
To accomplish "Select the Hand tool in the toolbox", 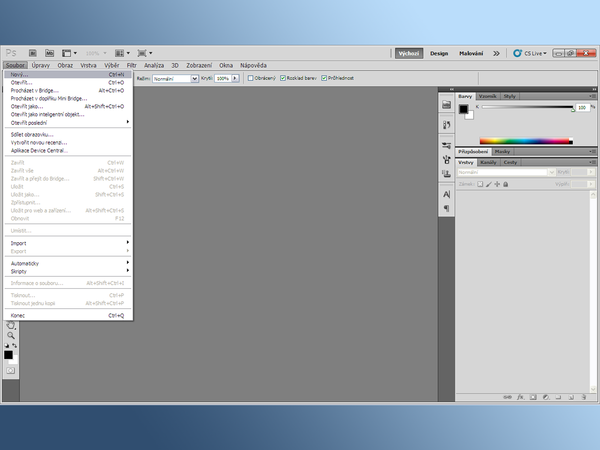I will click(x=11, y=325).
